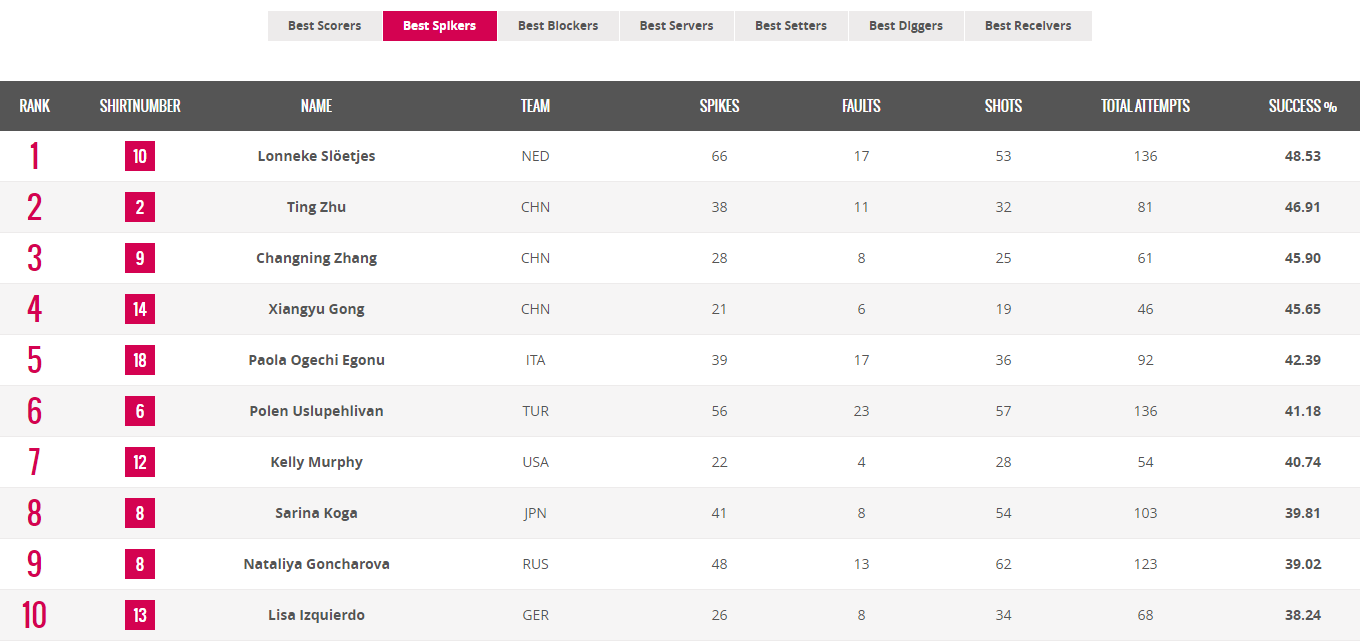
Task: Click shirt number badge 9
Action: 140,258
